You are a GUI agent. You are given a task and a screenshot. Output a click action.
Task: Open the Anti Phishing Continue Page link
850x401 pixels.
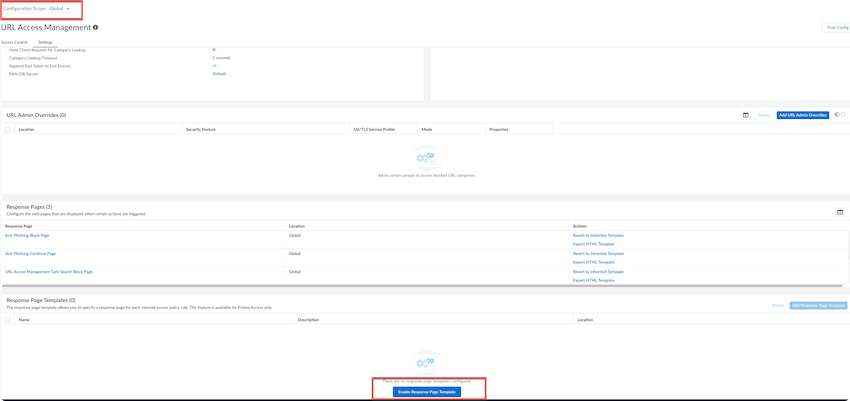coord(30,253)
